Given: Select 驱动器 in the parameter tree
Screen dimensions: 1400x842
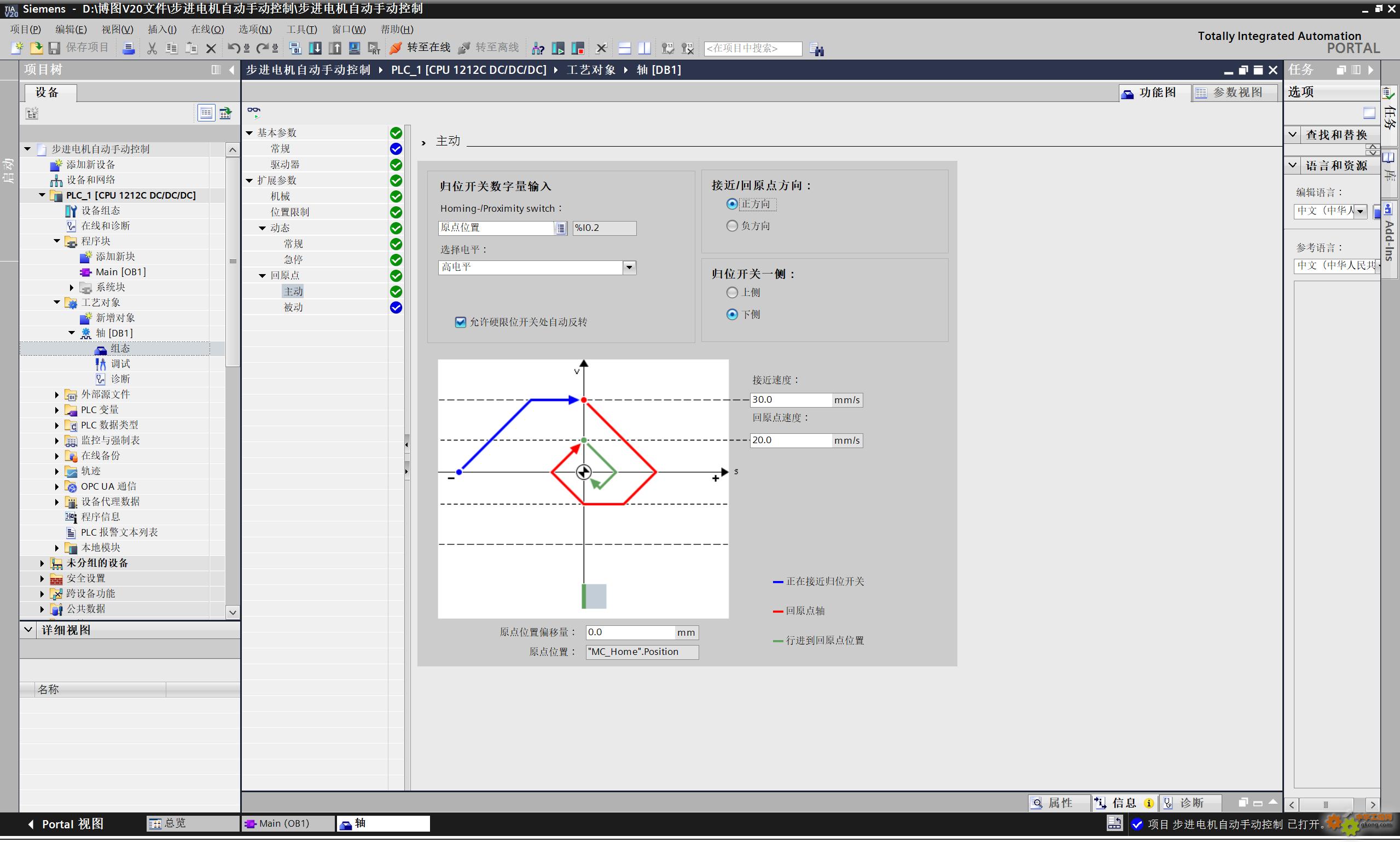Looking at the screenshot, I should 285,165.
